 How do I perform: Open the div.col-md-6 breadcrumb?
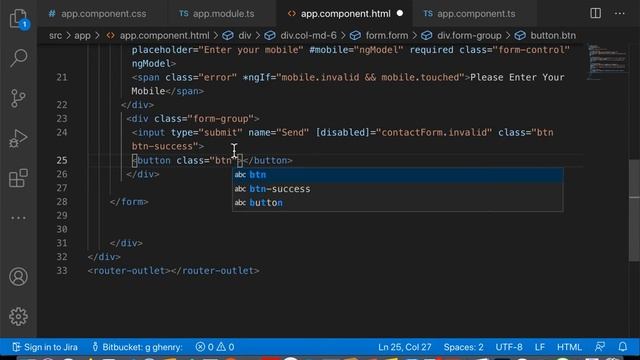coord(301,36)
